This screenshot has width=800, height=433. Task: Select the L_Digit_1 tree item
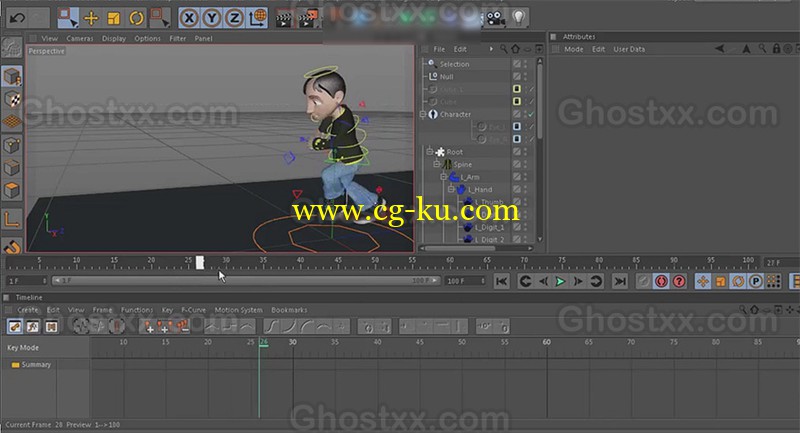tap(489, 227)
